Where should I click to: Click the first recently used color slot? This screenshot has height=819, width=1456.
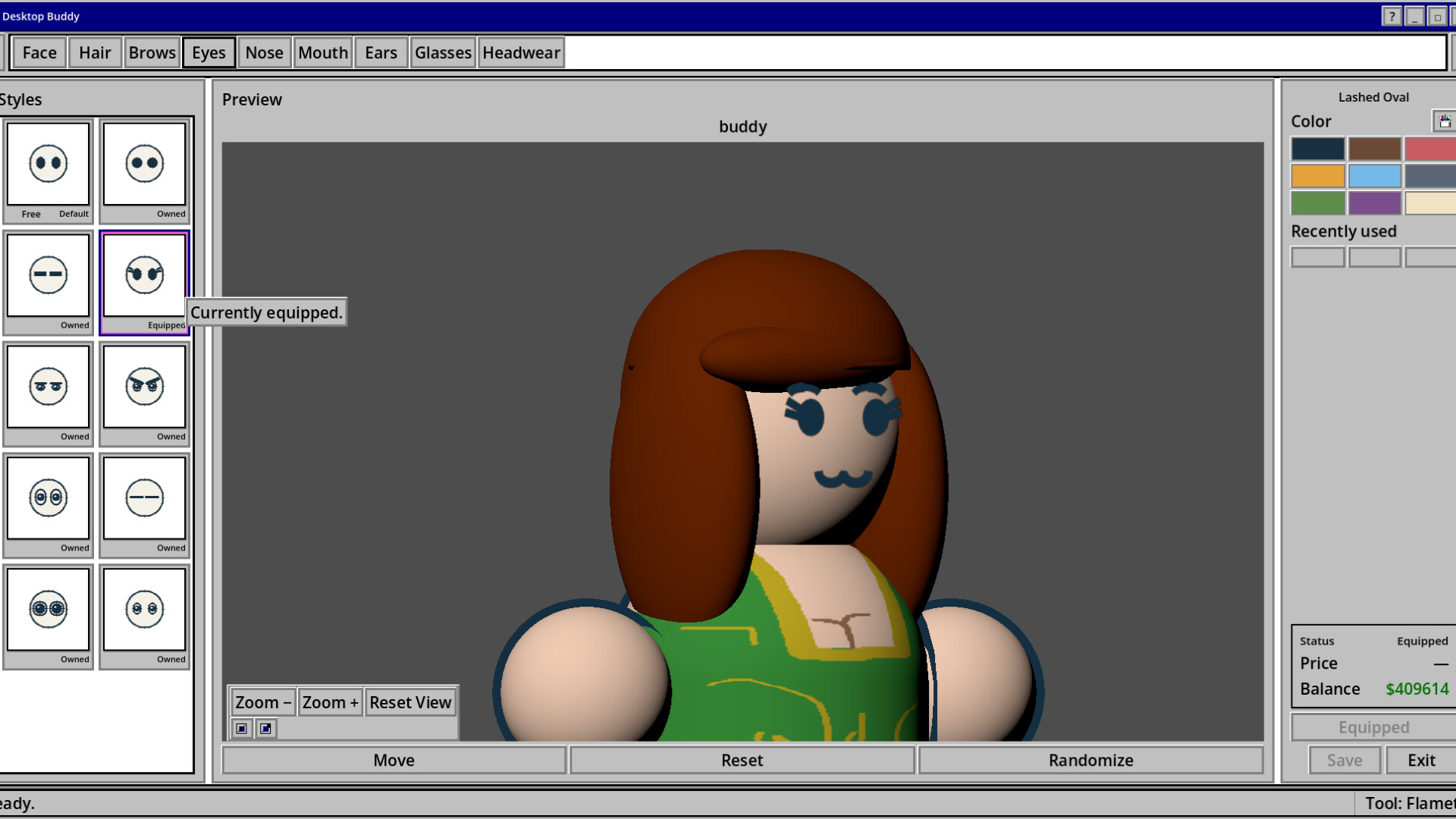tap(1318, 258)
